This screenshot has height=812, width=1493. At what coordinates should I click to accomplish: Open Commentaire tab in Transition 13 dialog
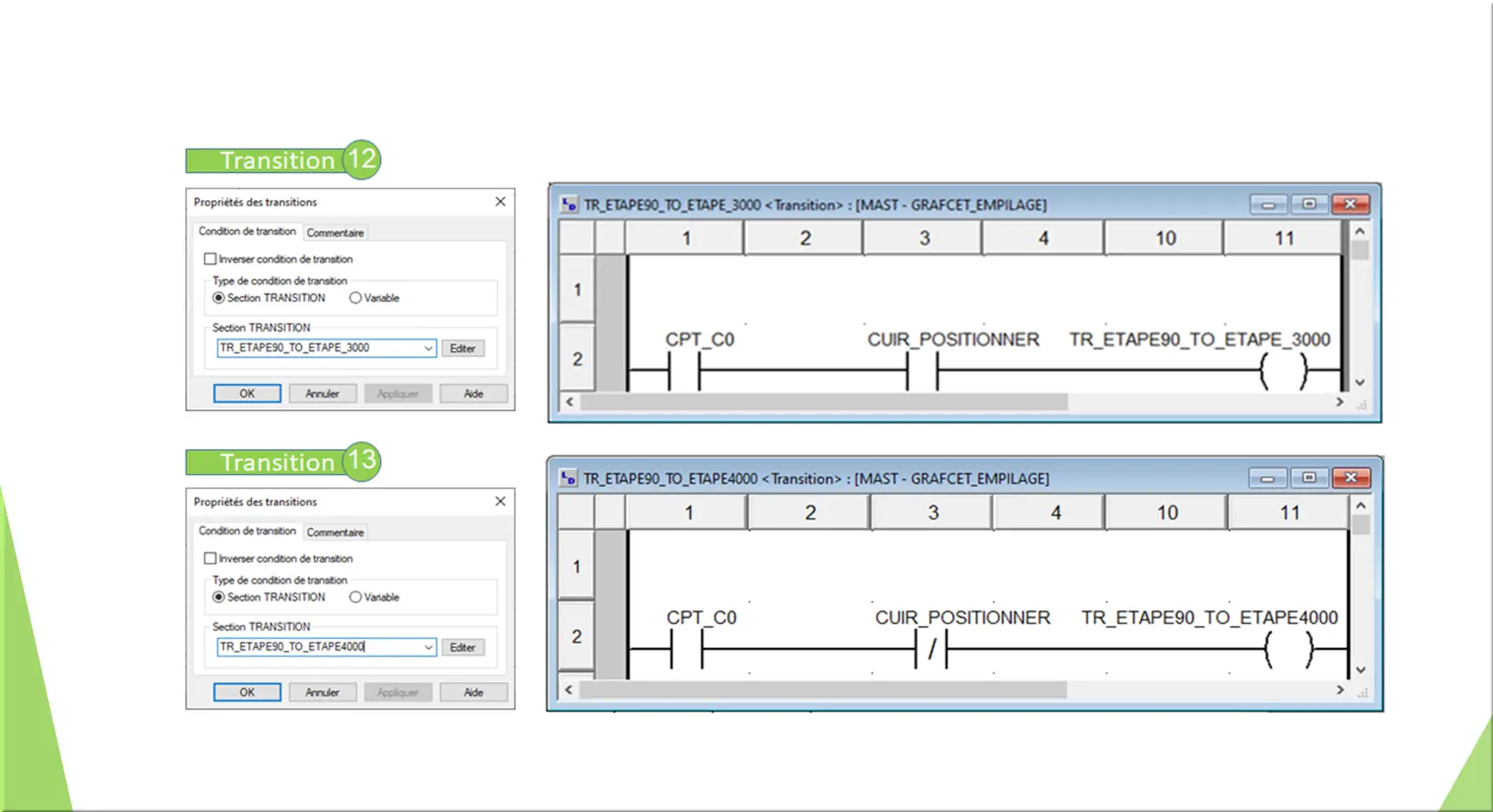[335, 532]
